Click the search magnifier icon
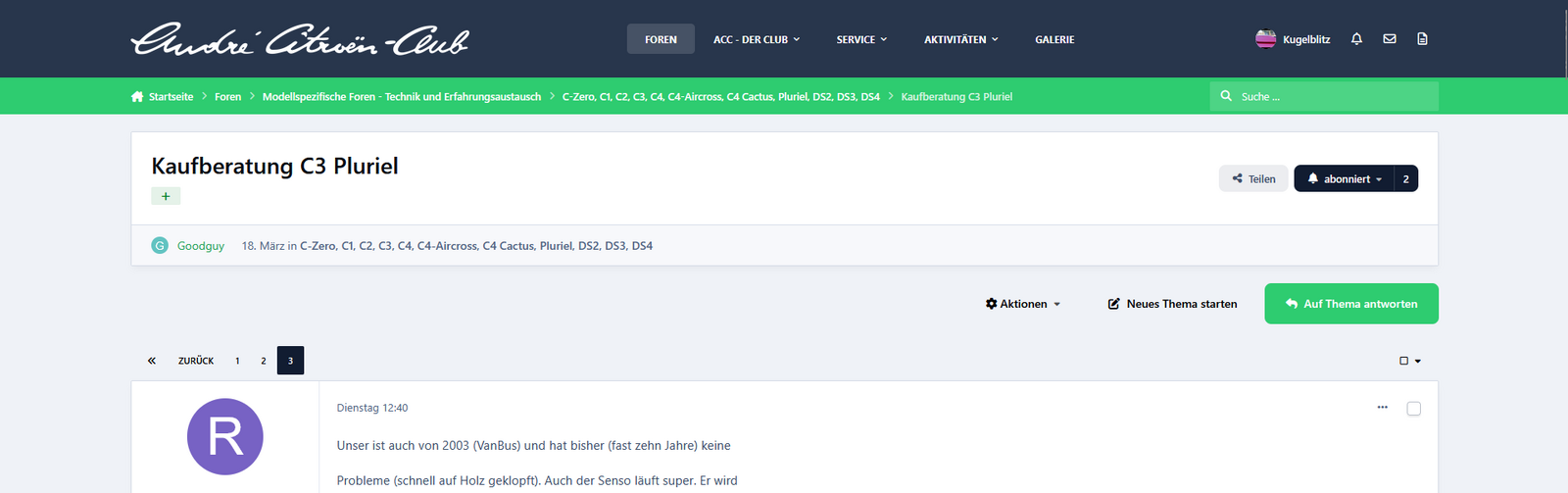 point(1226,96)
